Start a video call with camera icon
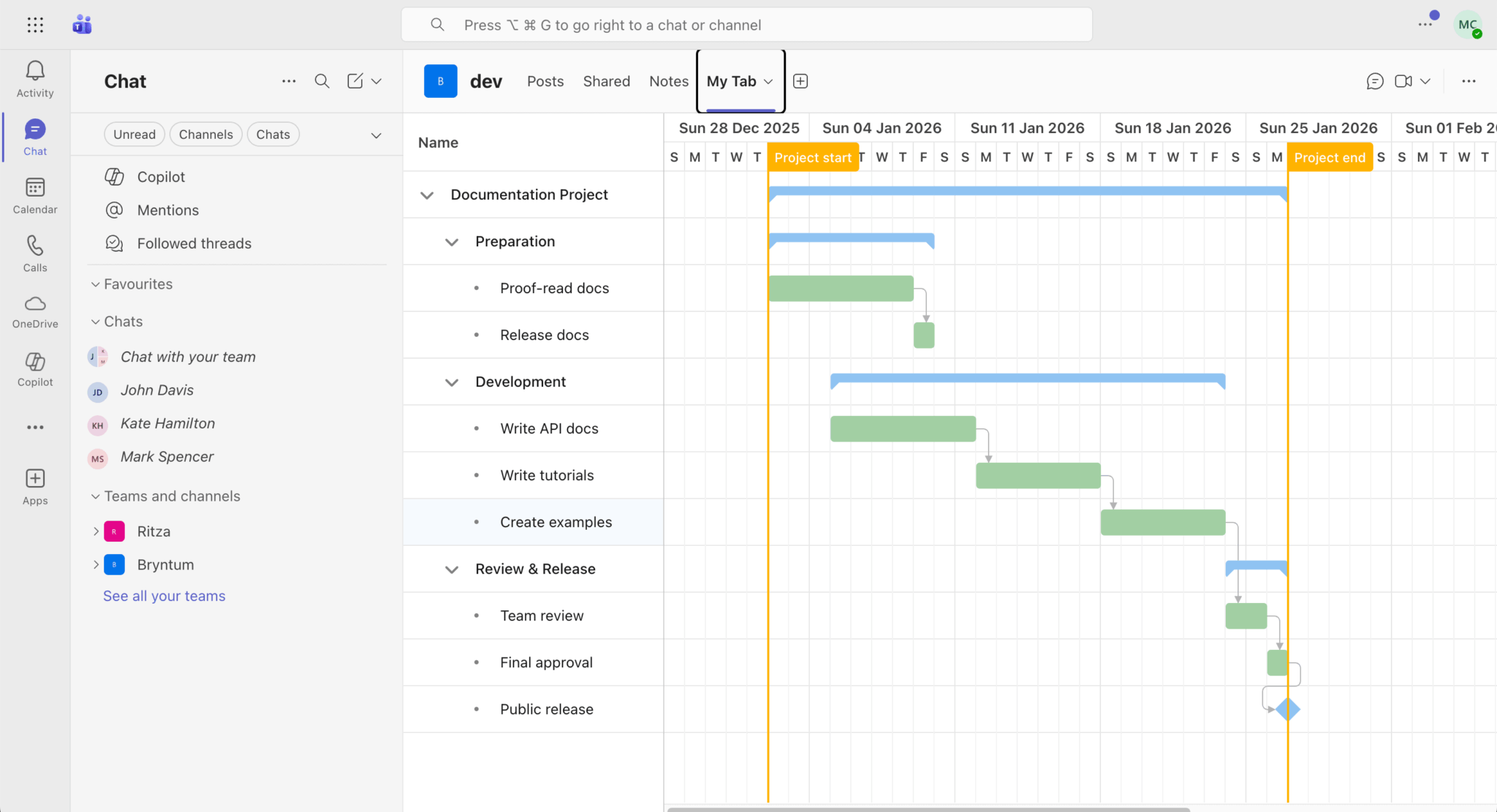The width and height of the screenshot is (1497, 812). coord(1403,81)
